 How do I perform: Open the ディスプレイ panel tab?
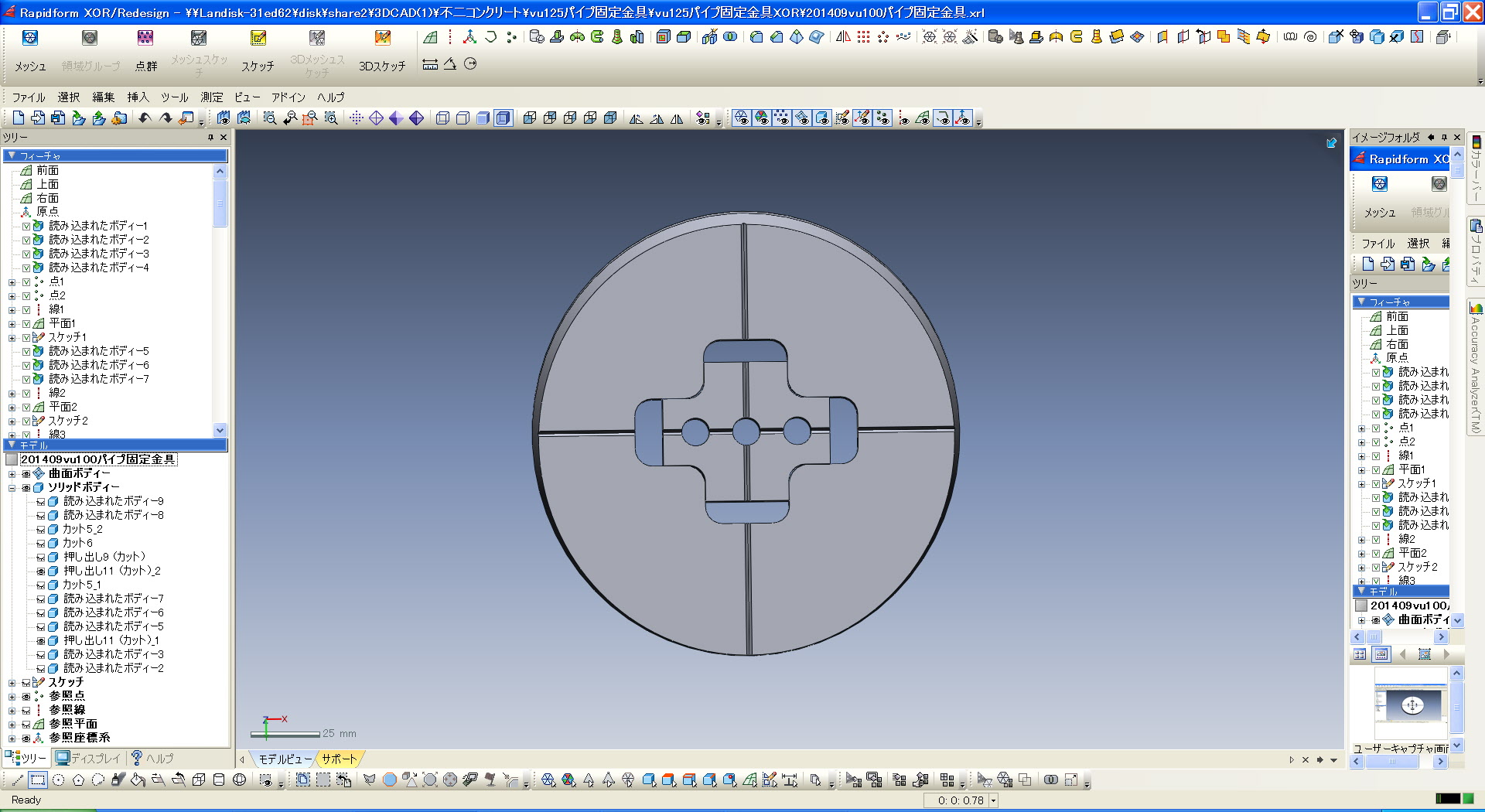pyautogui.click(x=87, y=759)
